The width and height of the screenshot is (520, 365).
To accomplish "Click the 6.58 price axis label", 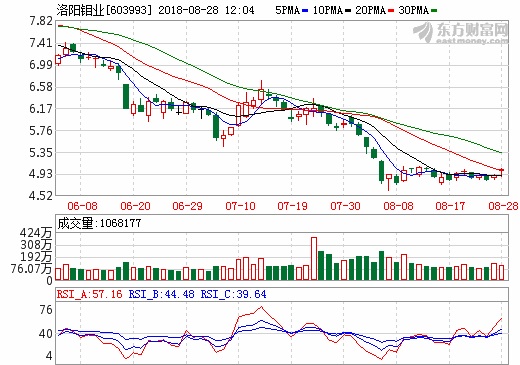I will click(41, 87).
